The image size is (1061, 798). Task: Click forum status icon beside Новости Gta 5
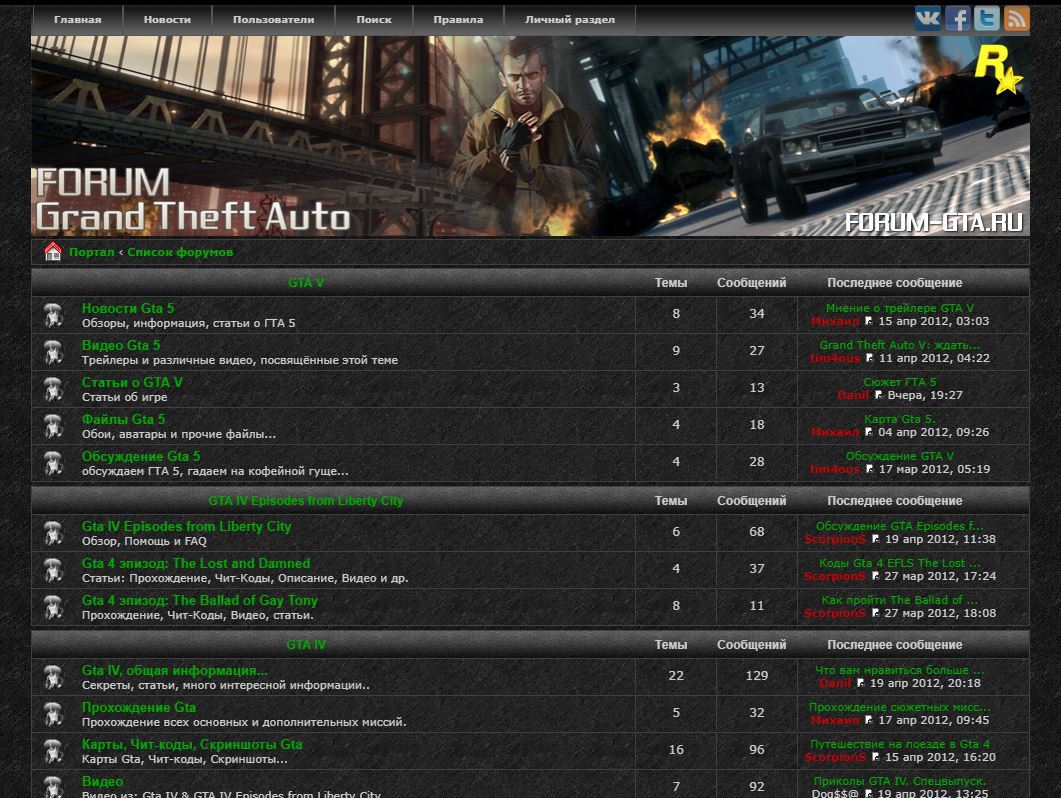click(x=54, y=315)
